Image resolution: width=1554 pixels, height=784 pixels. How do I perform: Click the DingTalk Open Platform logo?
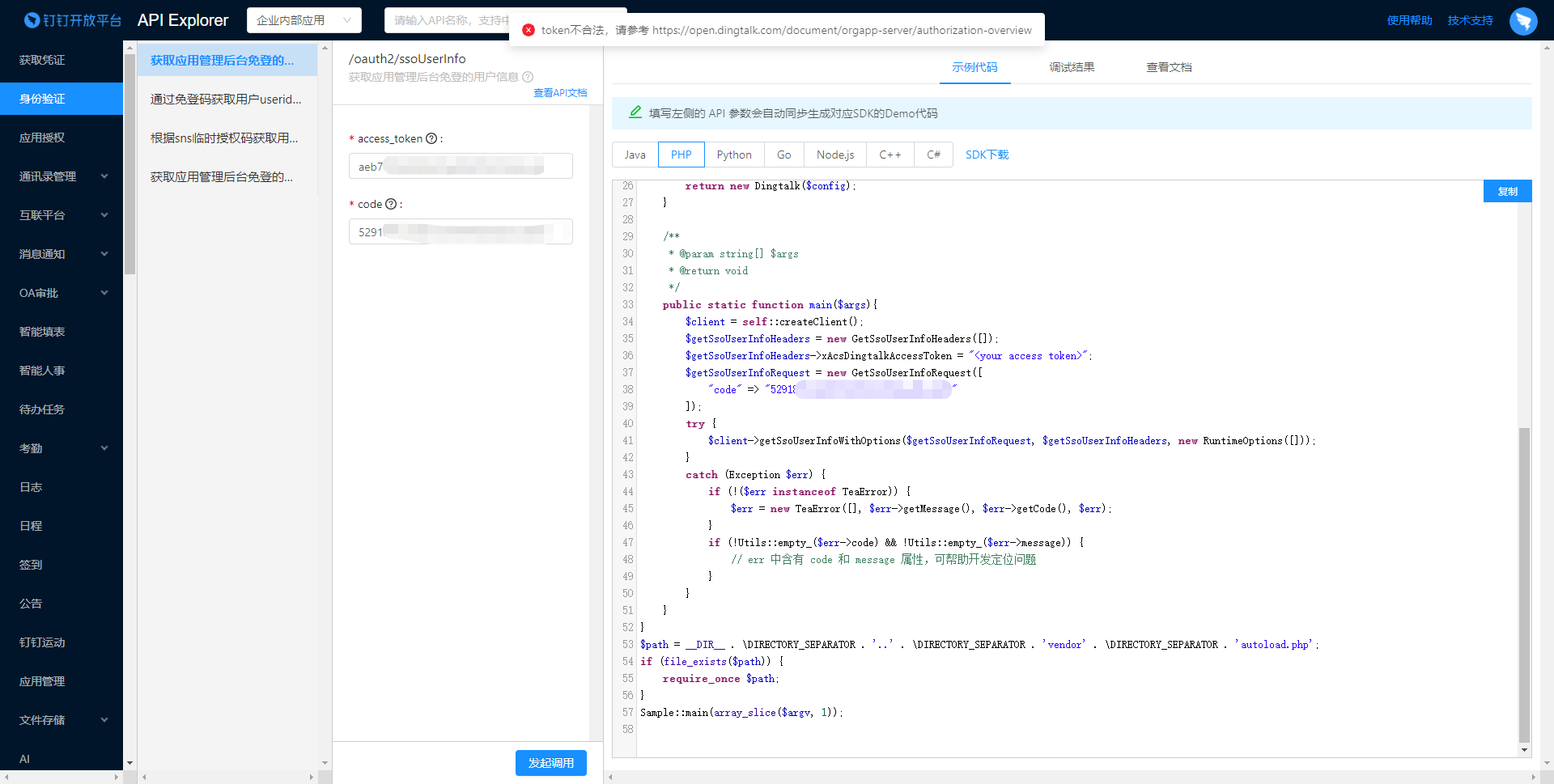72,20
